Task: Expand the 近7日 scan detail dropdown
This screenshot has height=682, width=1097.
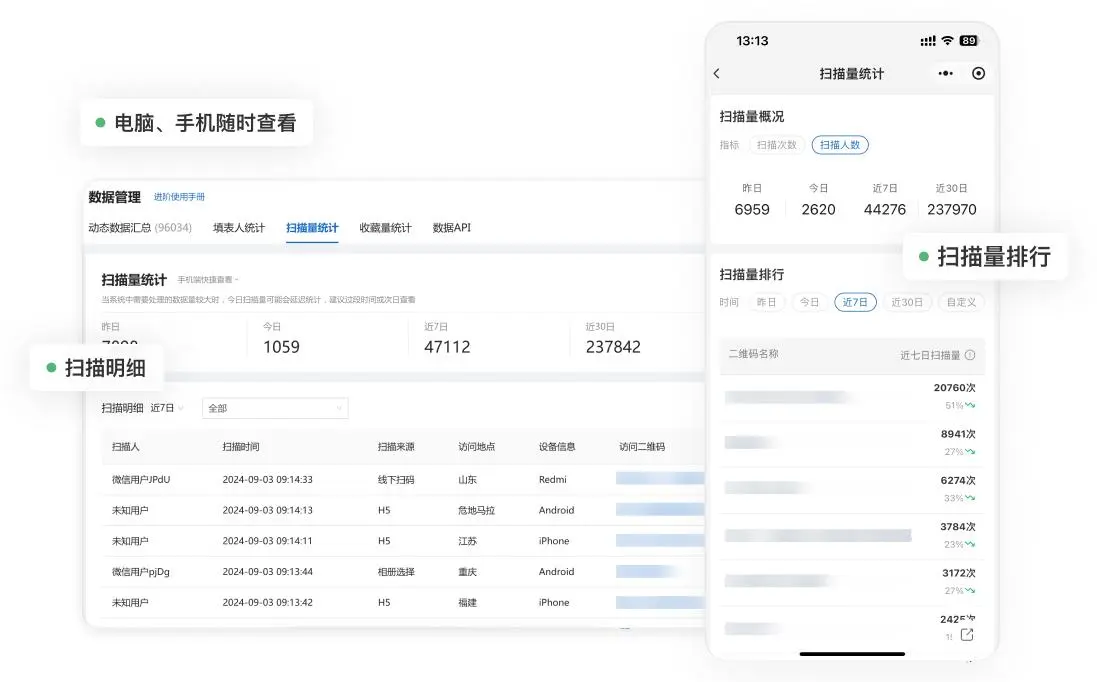Action: tap(167, 408)
